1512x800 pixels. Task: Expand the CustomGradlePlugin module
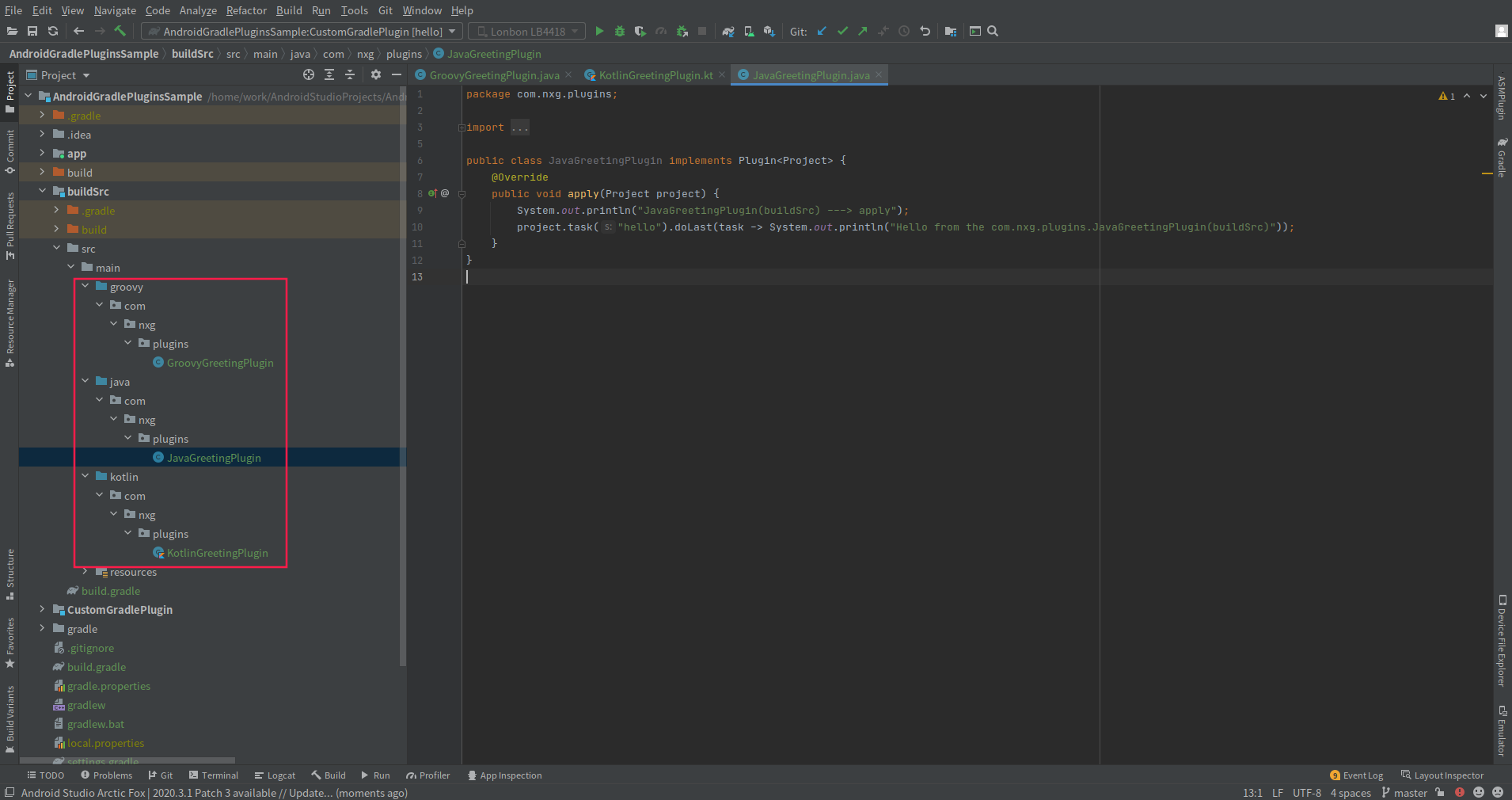point(42,610)
